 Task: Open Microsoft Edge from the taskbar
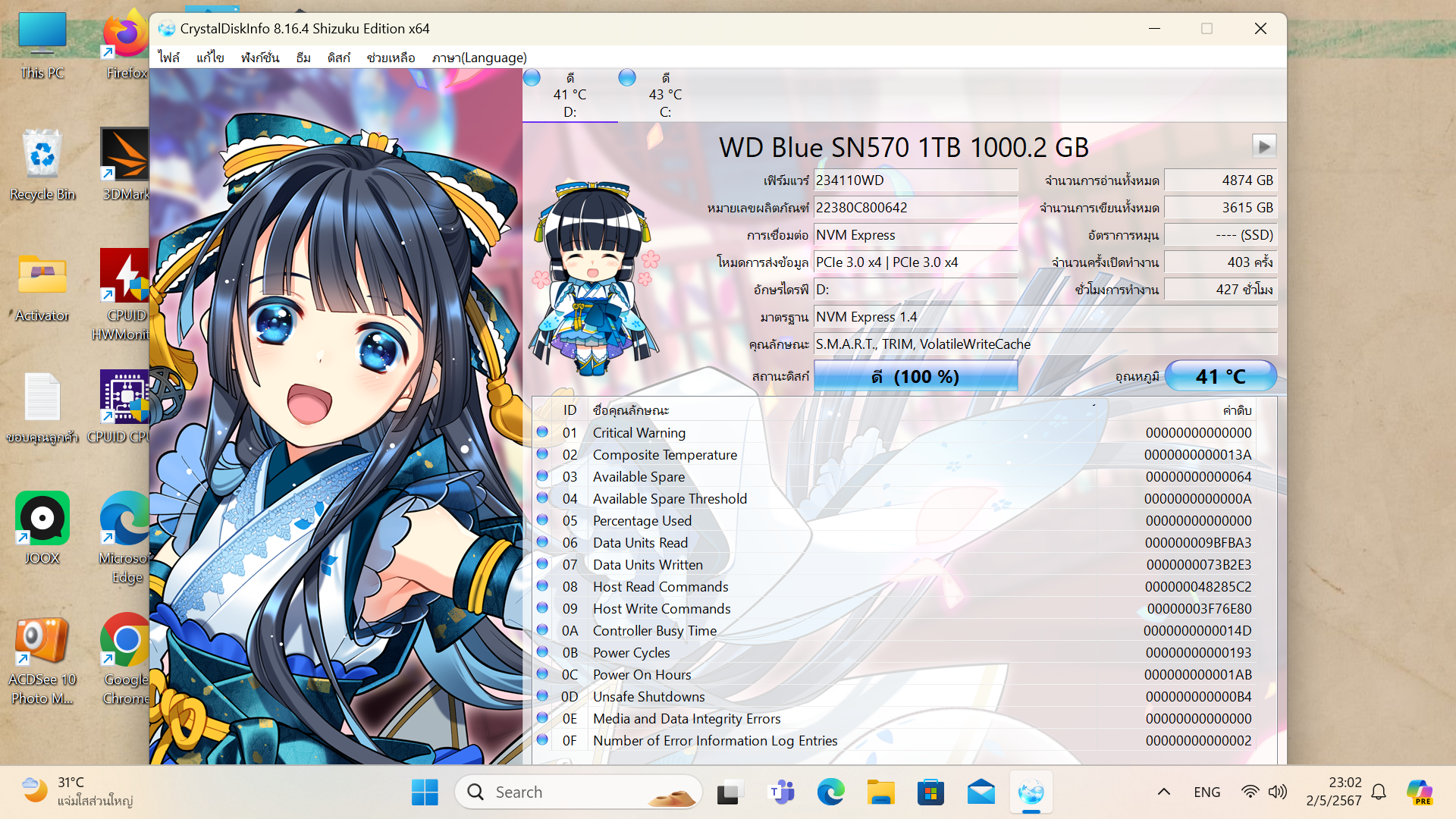pos(831,792)
